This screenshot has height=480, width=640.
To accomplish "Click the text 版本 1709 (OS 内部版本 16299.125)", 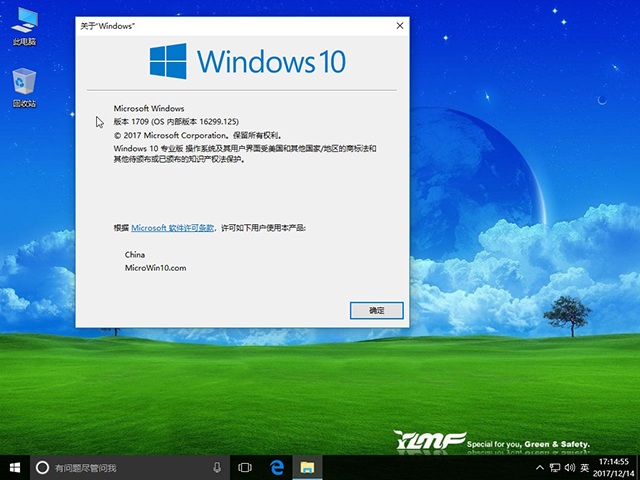I will pyautogui.click(x=176, y=122).
